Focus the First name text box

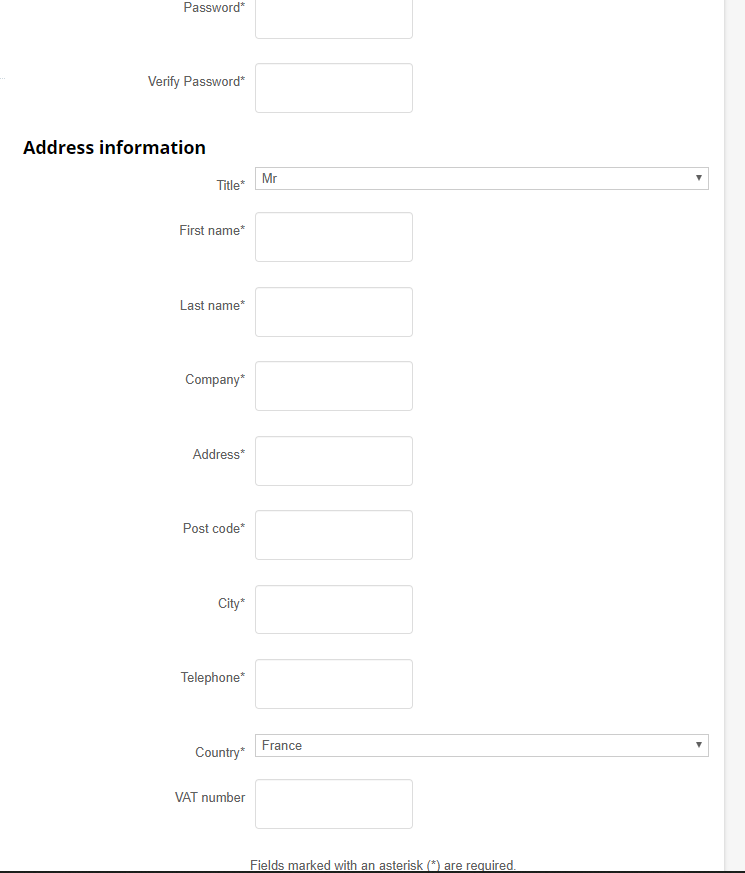click(x=333, y=237)
